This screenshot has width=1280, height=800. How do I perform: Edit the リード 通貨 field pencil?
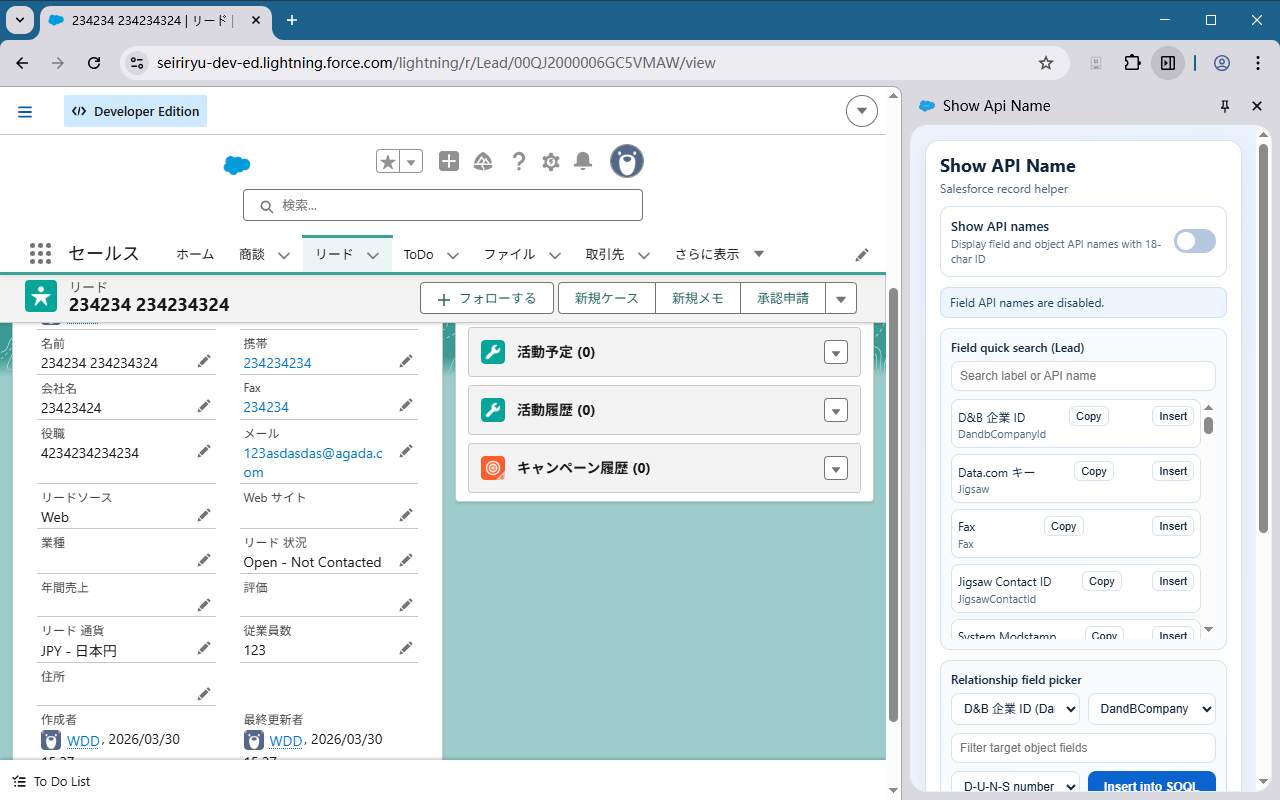pos(204,648)
